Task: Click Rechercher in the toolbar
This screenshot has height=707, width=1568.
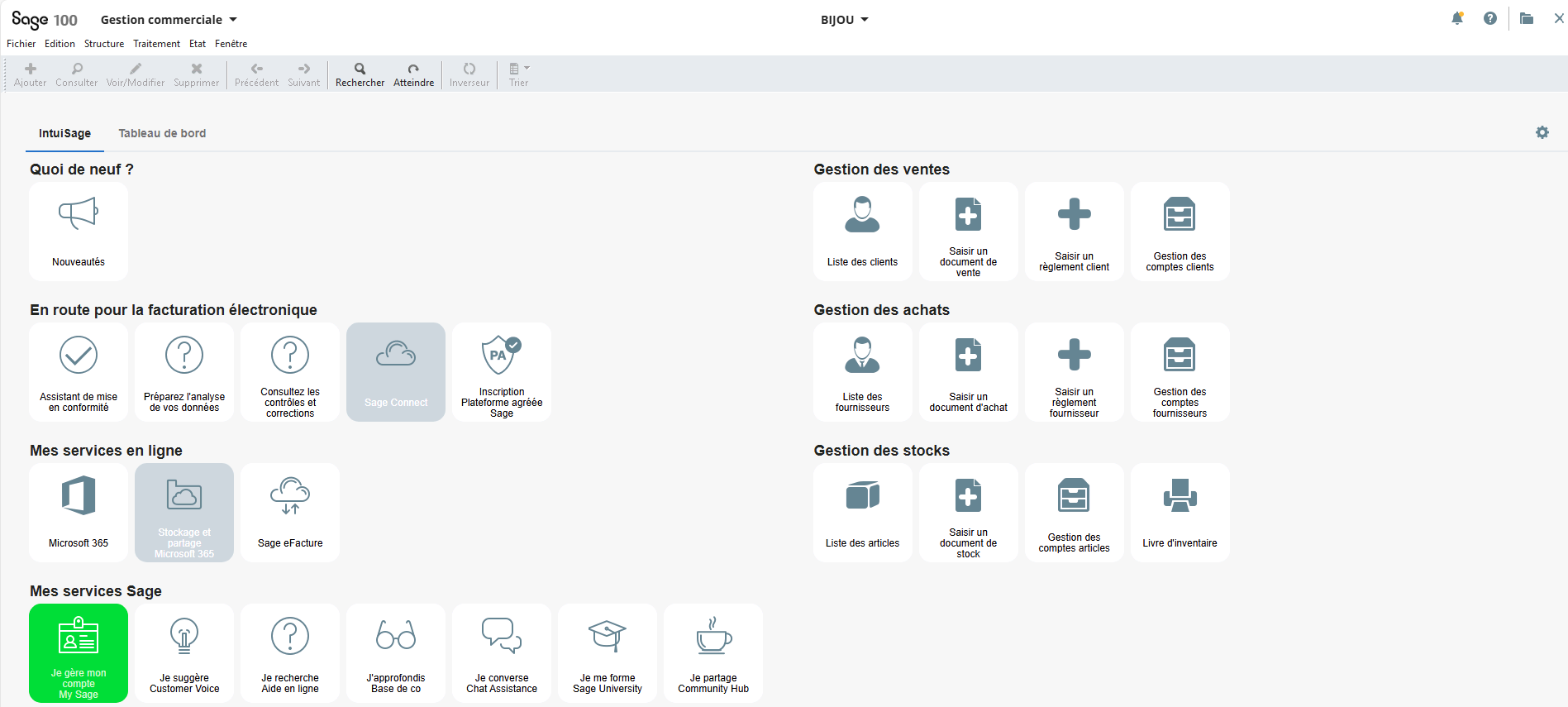Action: (360, 74)
